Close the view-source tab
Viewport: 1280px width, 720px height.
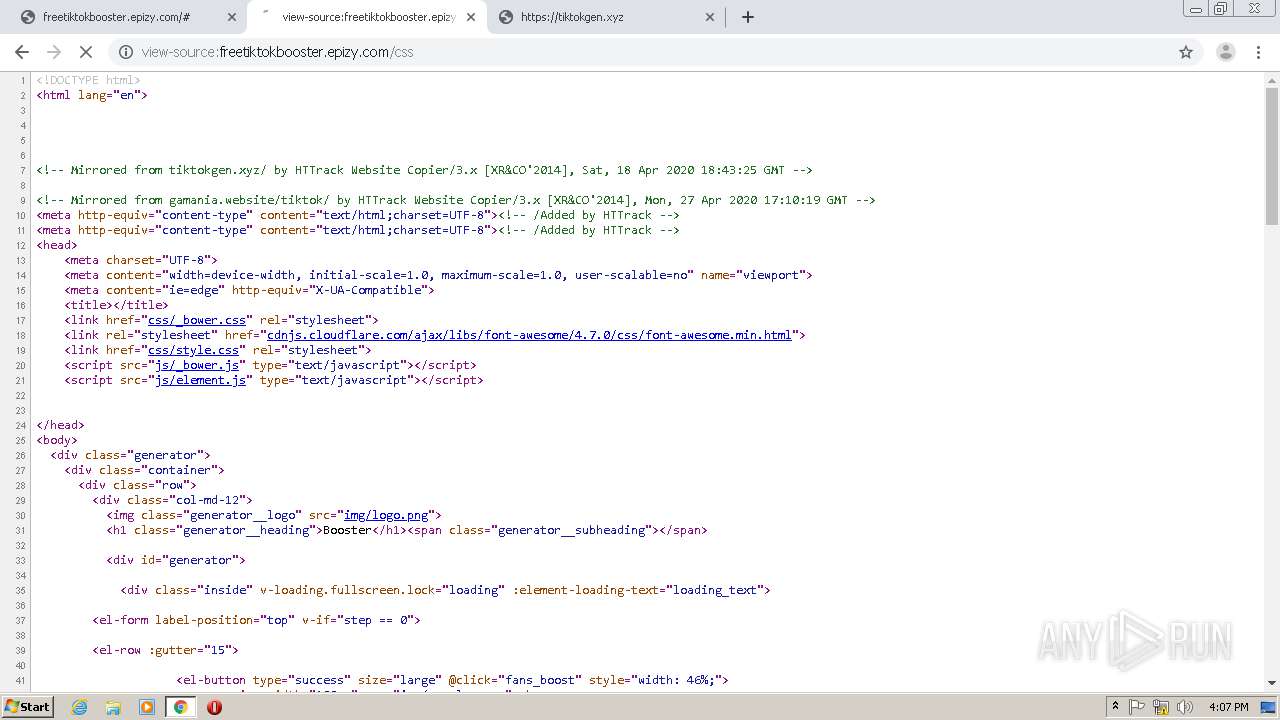click(x=470, y=17)
